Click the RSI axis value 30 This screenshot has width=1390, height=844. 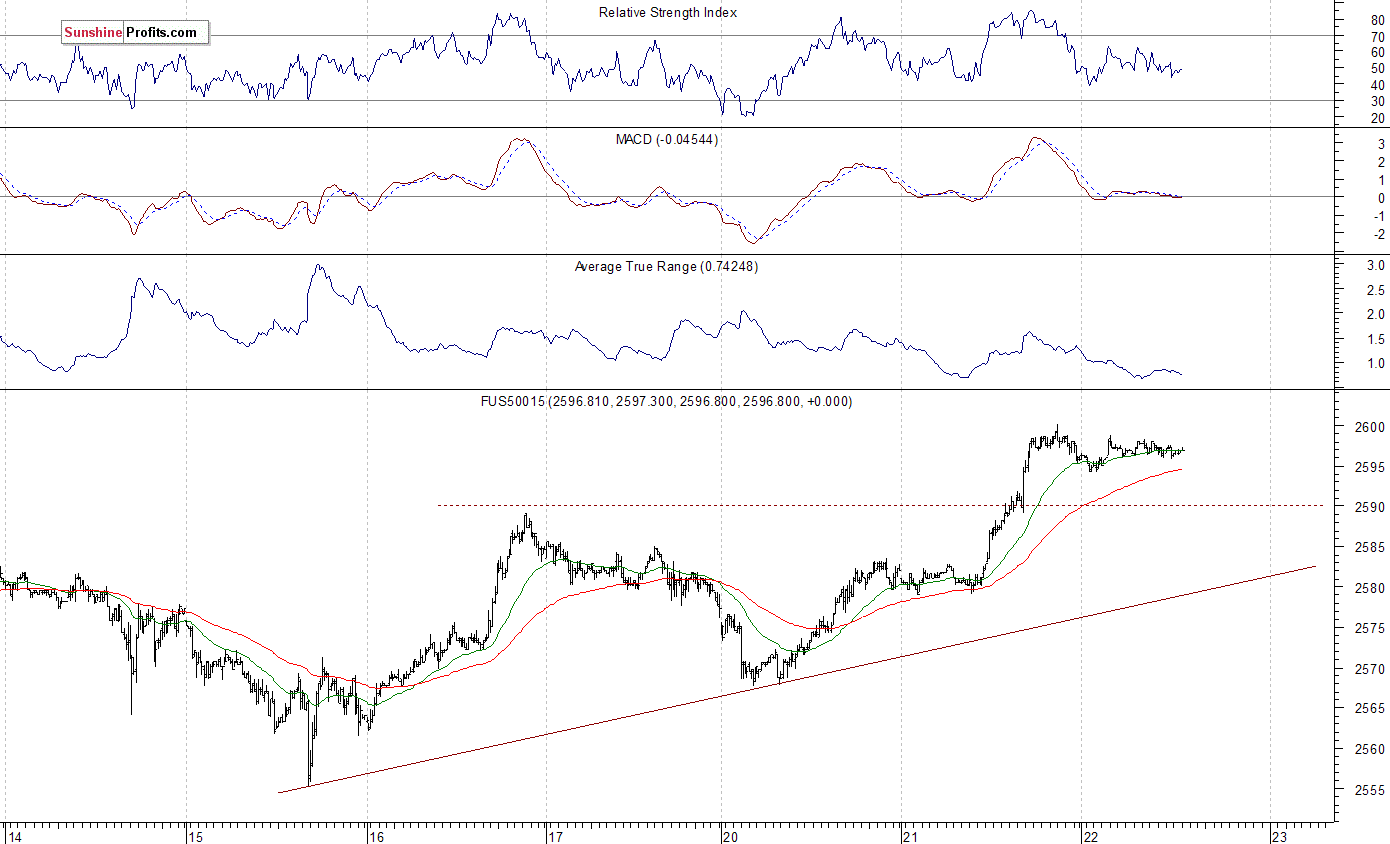point(1378,101)
